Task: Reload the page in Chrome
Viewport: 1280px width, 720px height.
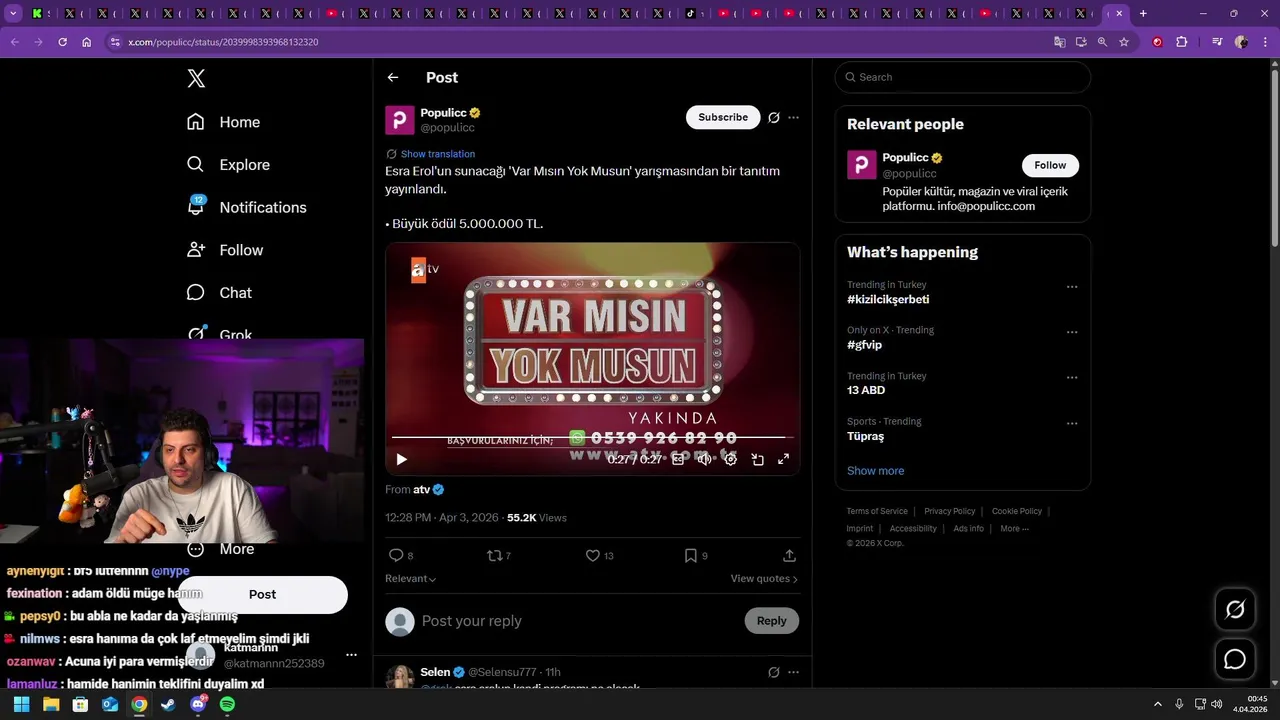Action: pyautogui.click(x=62, y=42)
